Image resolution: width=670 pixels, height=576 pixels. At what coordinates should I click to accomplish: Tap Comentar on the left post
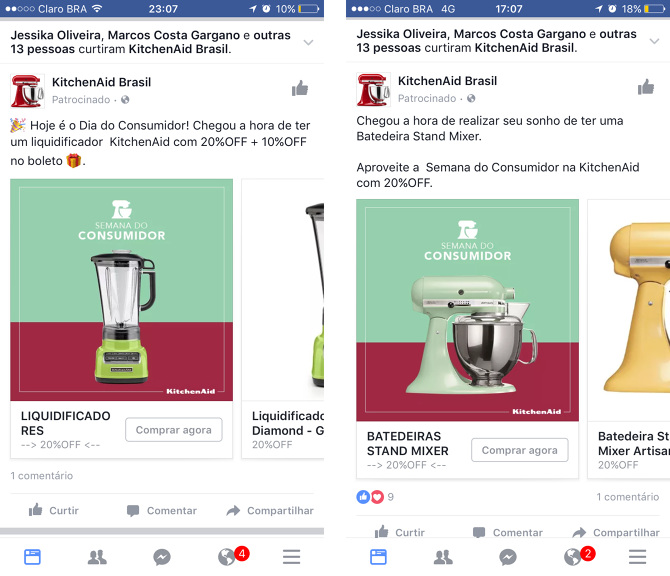pyautogui.click(x=162, y=510)
